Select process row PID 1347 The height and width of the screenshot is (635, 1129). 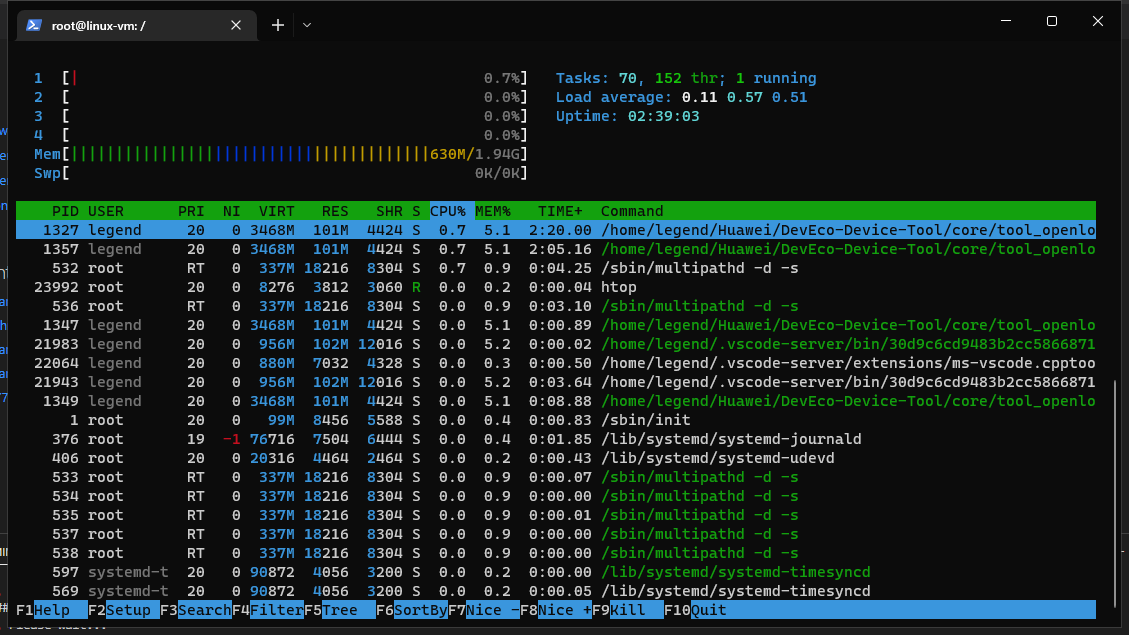556,325
